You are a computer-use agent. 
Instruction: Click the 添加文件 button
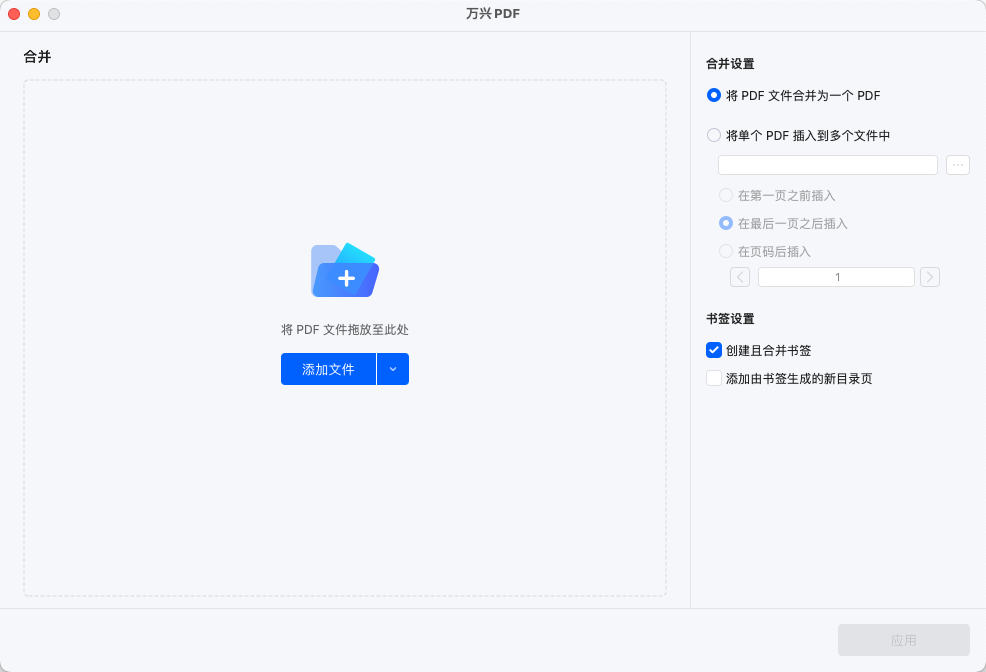click(x=328, y=369)
